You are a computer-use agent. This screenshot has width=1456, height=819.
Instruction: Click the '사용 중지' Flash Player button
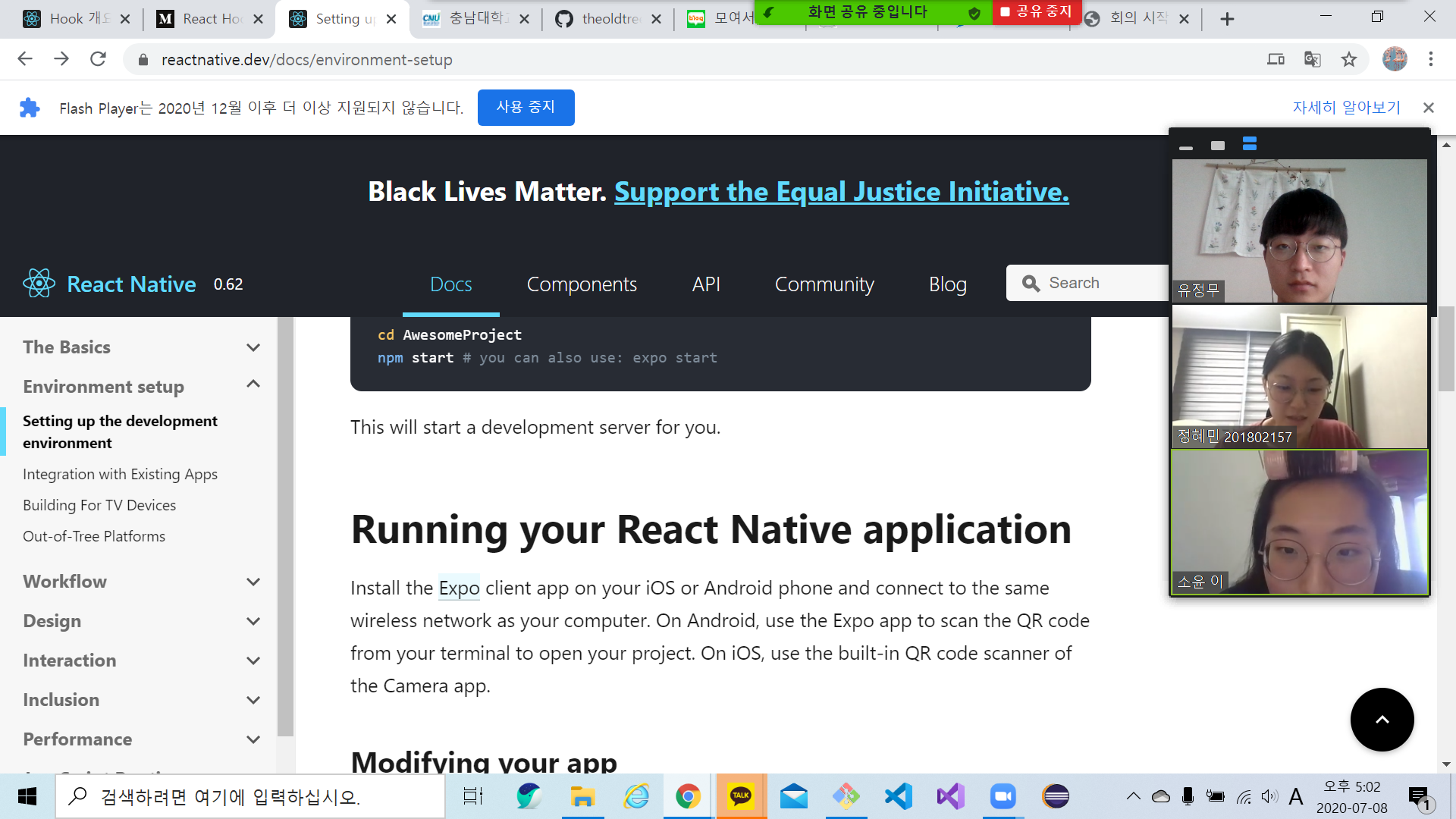(526, 108)
